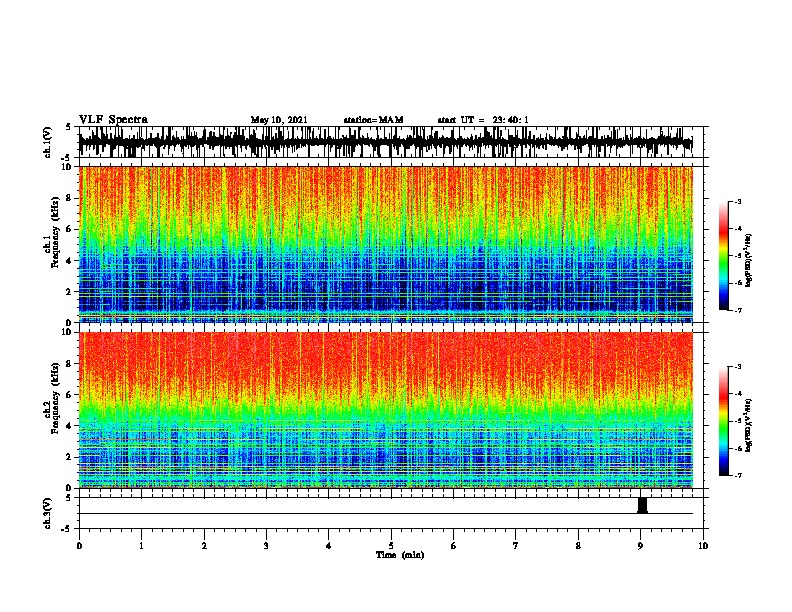The image size is (792, 612).
Task: Click the ch.2 spectrogram color scale bar
Action: coord(724,421)
